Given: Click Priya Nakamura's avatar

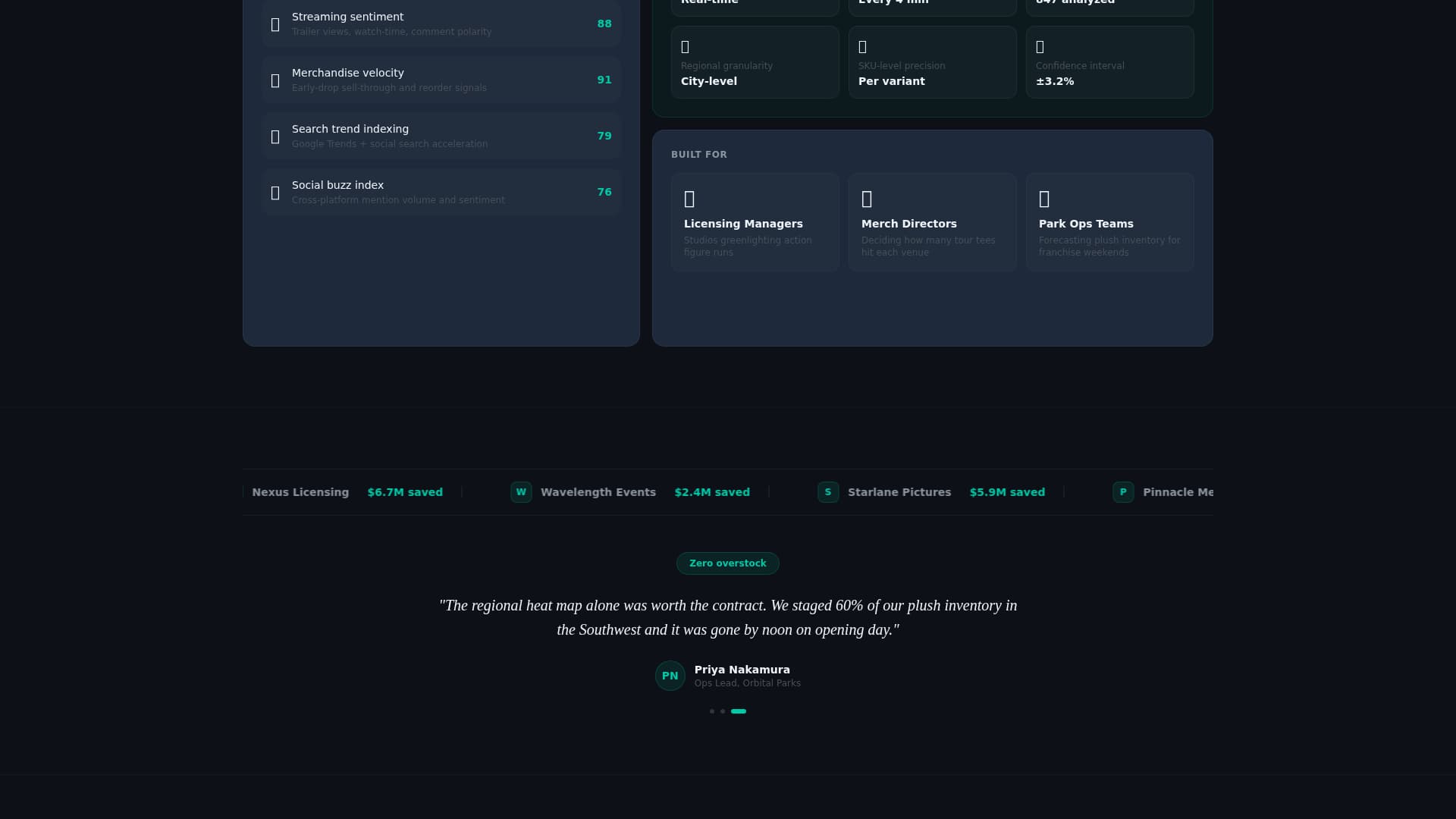Looking at the screenshot, I should coord(670,675).
